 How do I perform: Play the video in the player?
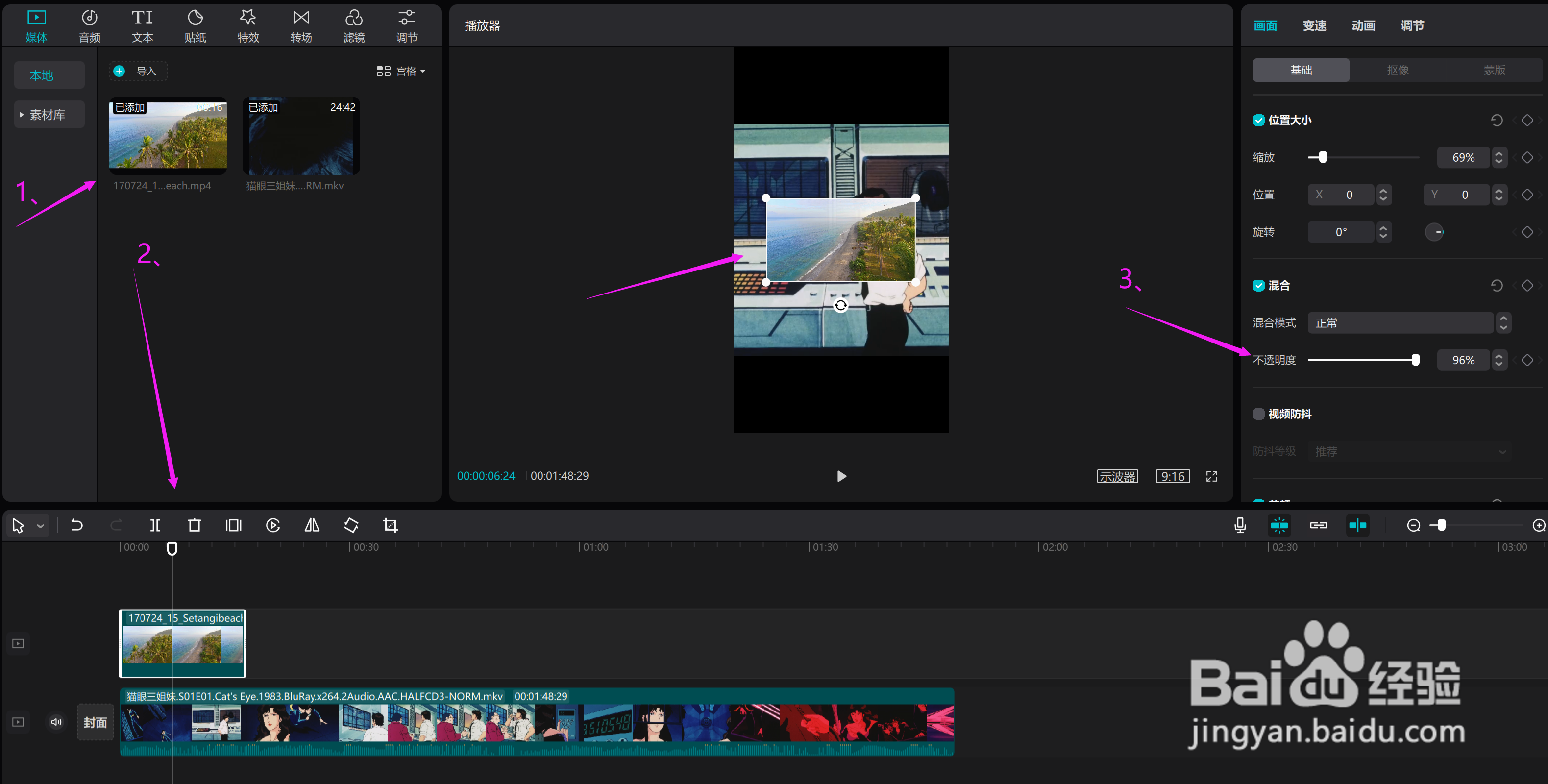click(x=841, y=476)
